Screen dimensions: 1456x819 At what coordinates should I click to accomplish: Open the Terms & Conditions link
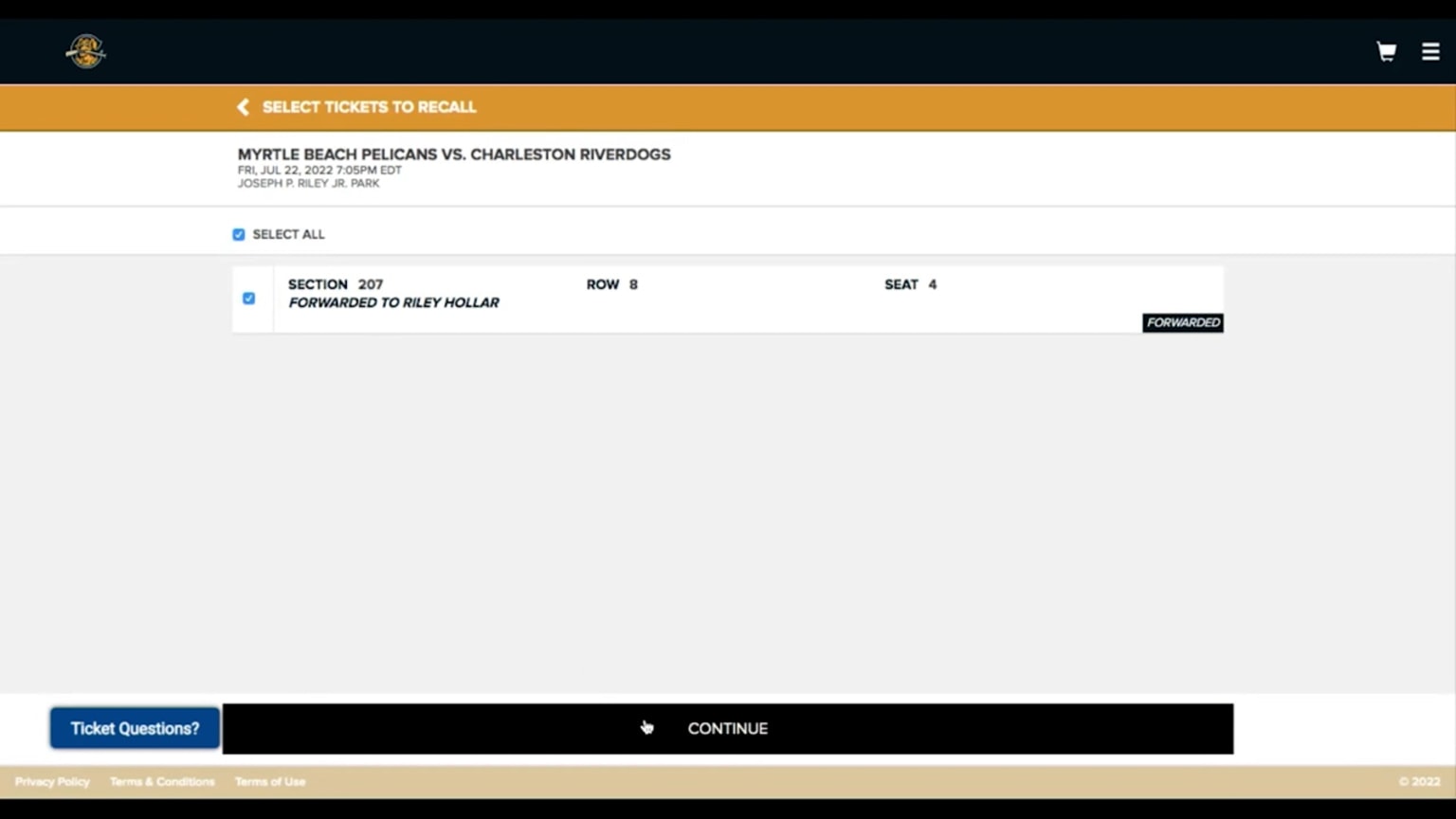pyautogui.click(x=162, y=782)
